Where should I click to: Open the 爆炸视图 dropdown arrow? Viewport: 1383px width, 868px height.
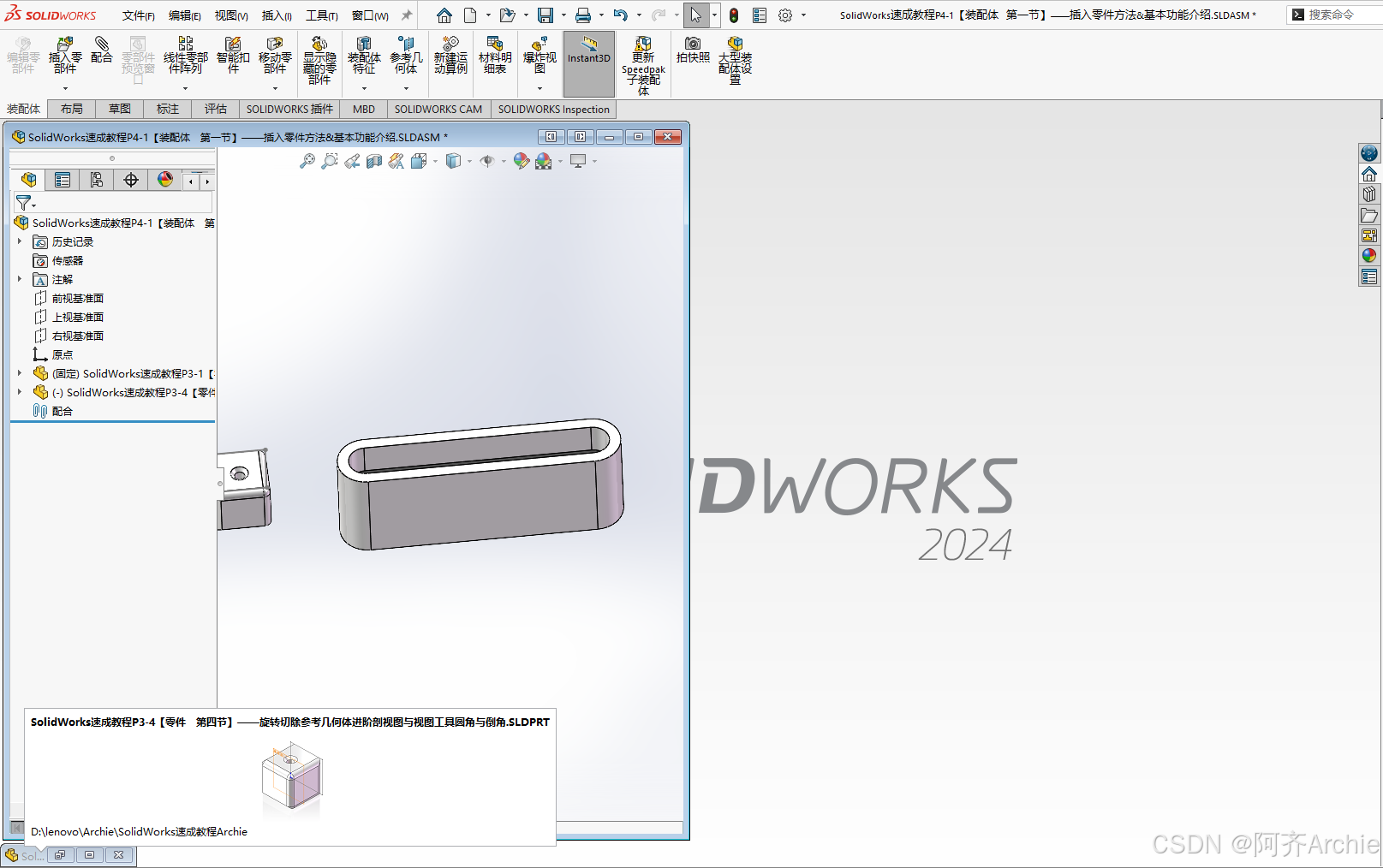tap(539, 88)
